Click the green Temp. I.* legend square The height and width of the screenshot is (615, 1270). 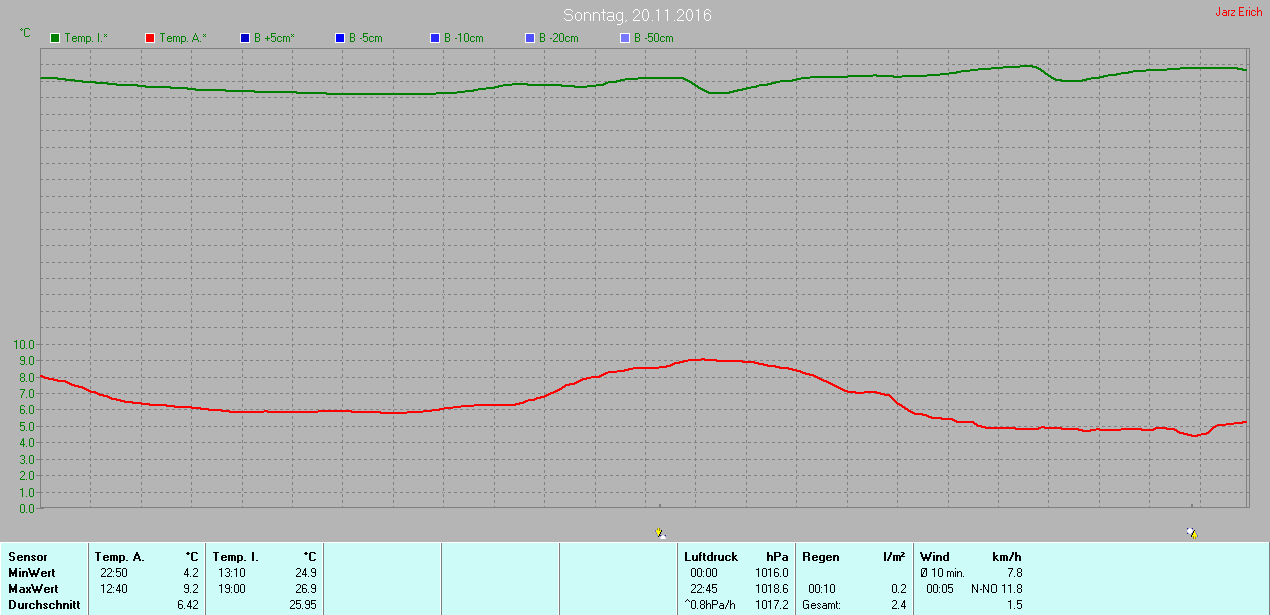pyautogui.click(x=54, y=38)
